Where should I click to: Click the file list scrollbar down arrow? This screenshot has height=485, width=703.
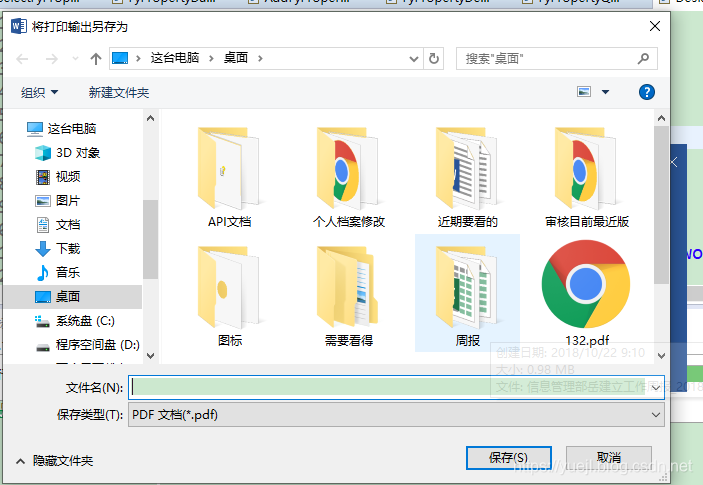[661, 356]
